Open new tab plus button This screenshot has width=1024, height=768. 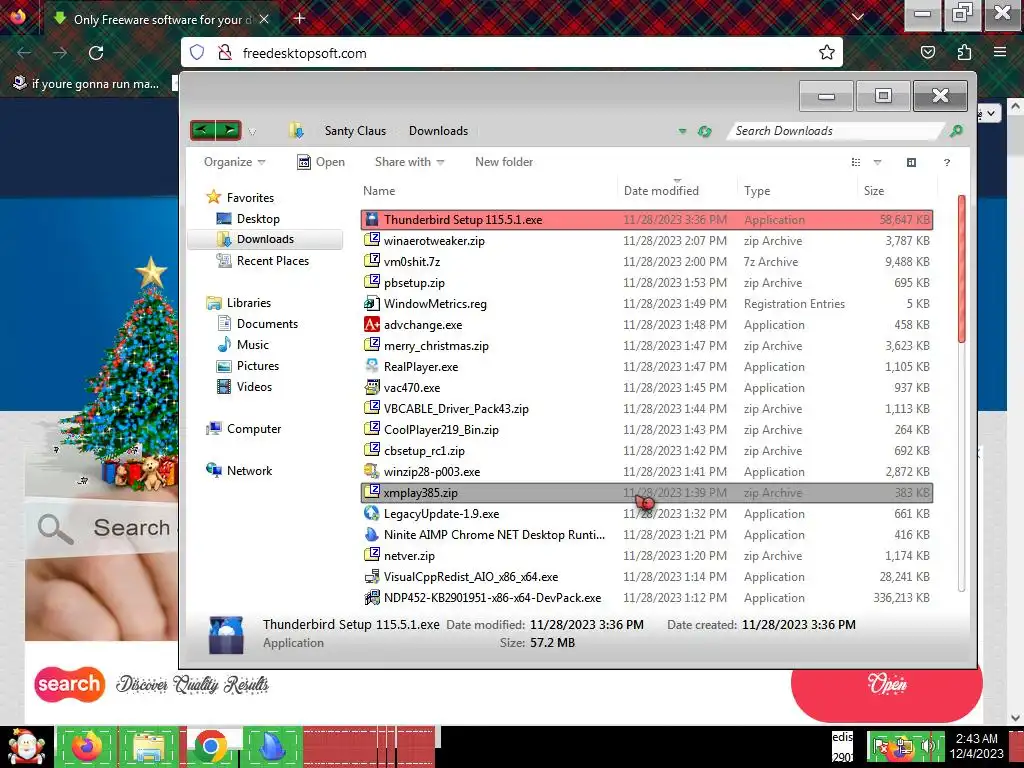[x=299, y=18]
